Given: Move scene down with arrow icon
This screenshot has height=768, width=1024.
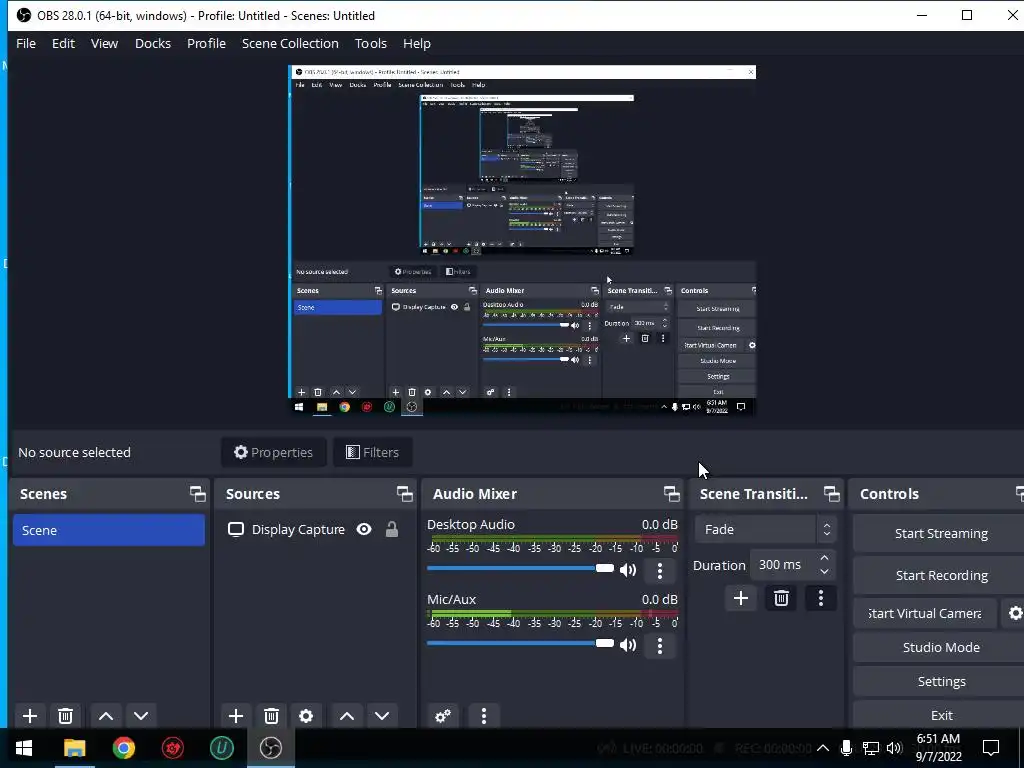Looking at the screenshot, I should click(141, 716).
